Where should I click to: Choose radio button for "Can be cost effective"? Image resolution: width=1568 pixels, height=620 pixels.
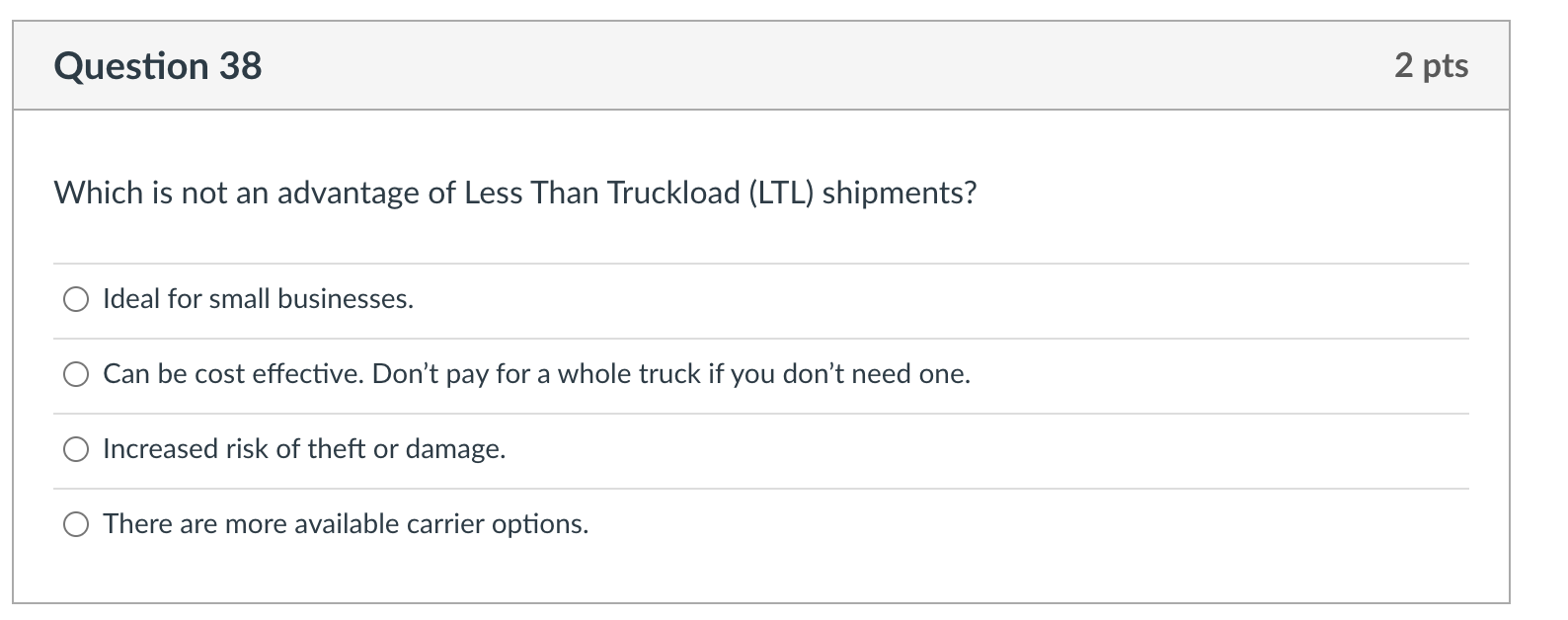tap(77, 374)
